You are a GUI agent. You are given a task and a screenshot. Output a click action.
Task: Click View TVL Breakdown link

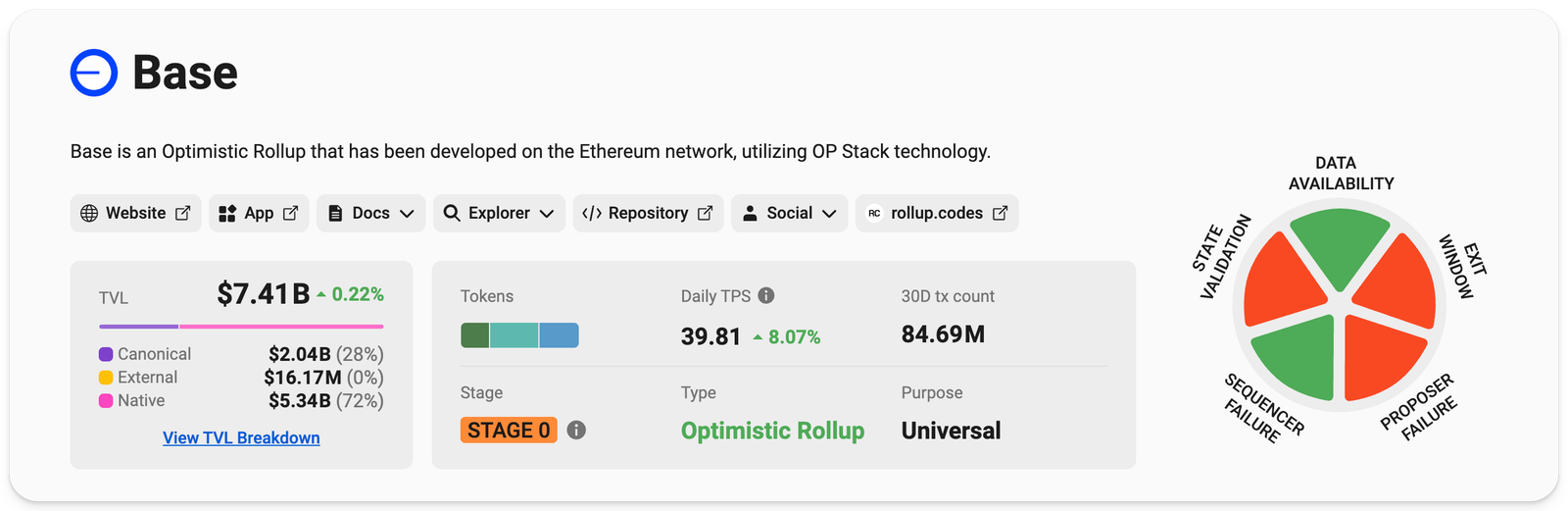coord(241,437)
